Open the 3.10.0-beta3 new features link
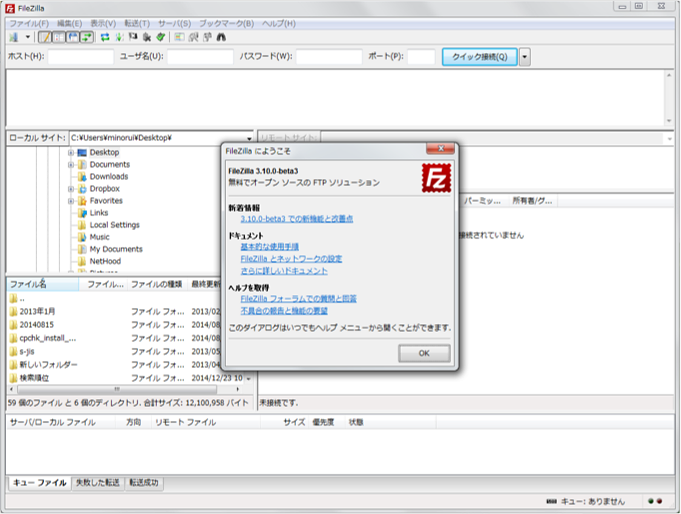 297,219
